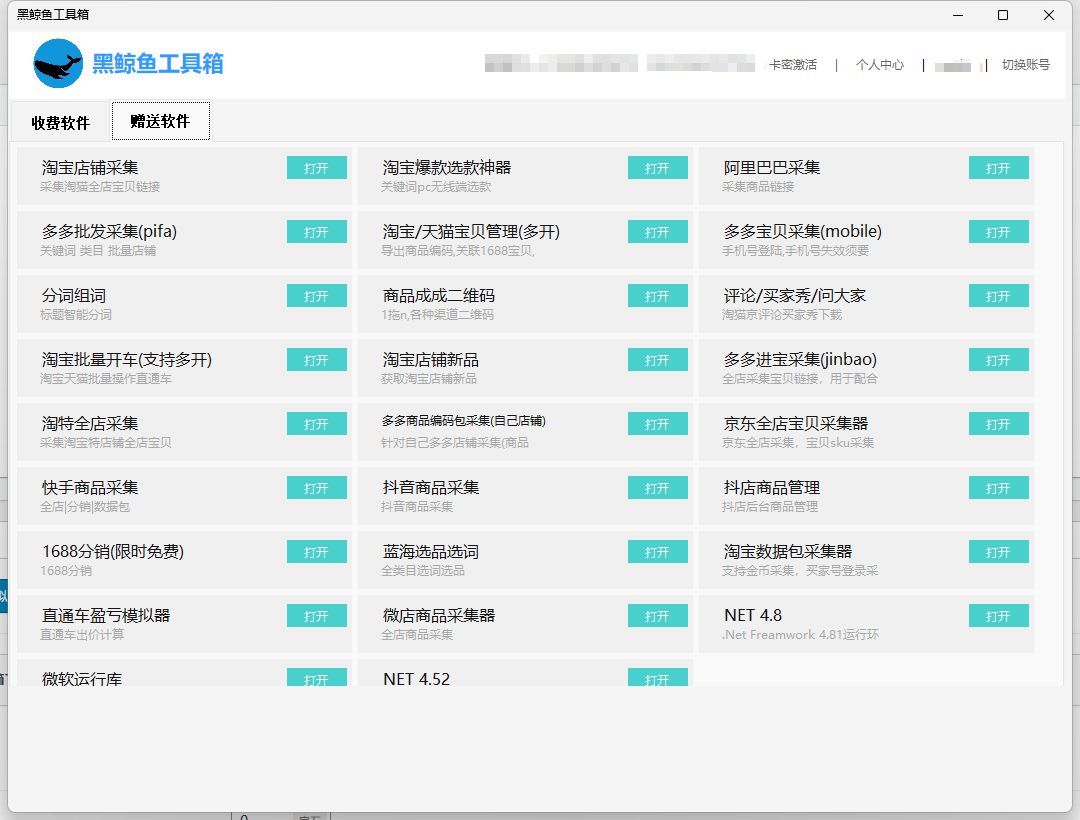
Task: Open the NET 4.8 installer entry
Action: pyautogui.click(x=998, y=616)
